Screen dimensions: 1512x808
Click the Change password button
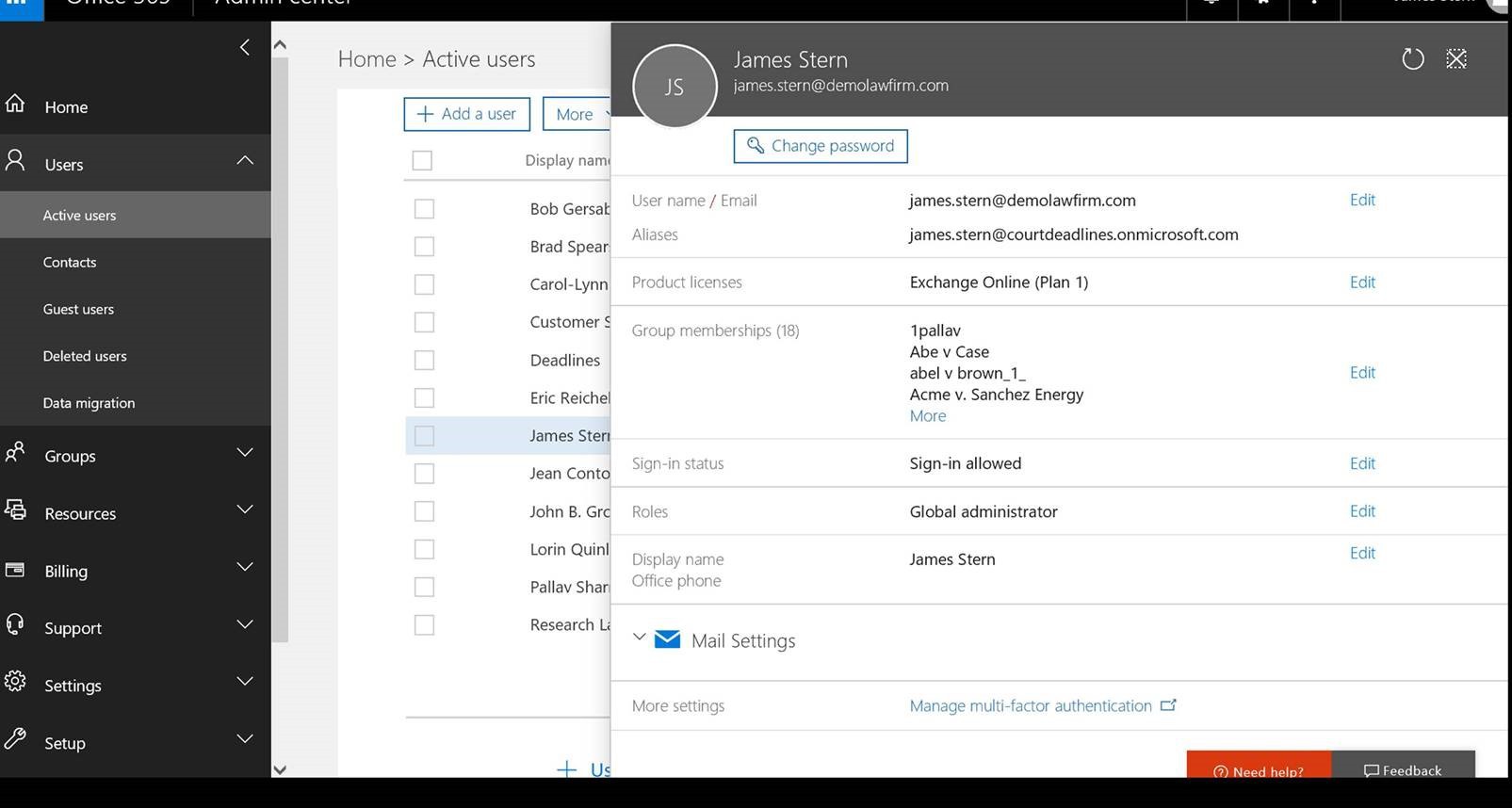pos(821,146)
